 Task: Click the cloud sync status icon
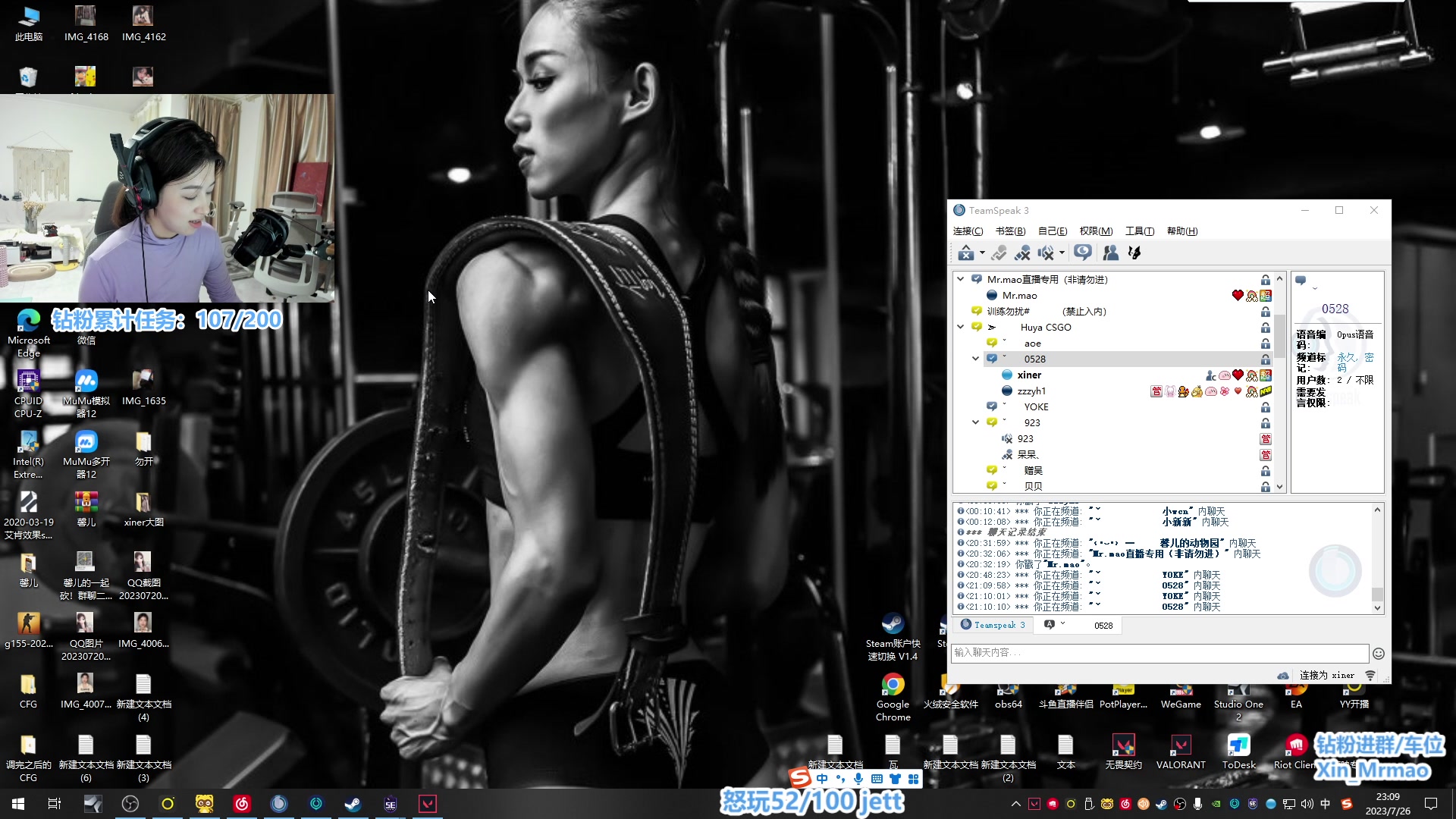pos(1283,675)
